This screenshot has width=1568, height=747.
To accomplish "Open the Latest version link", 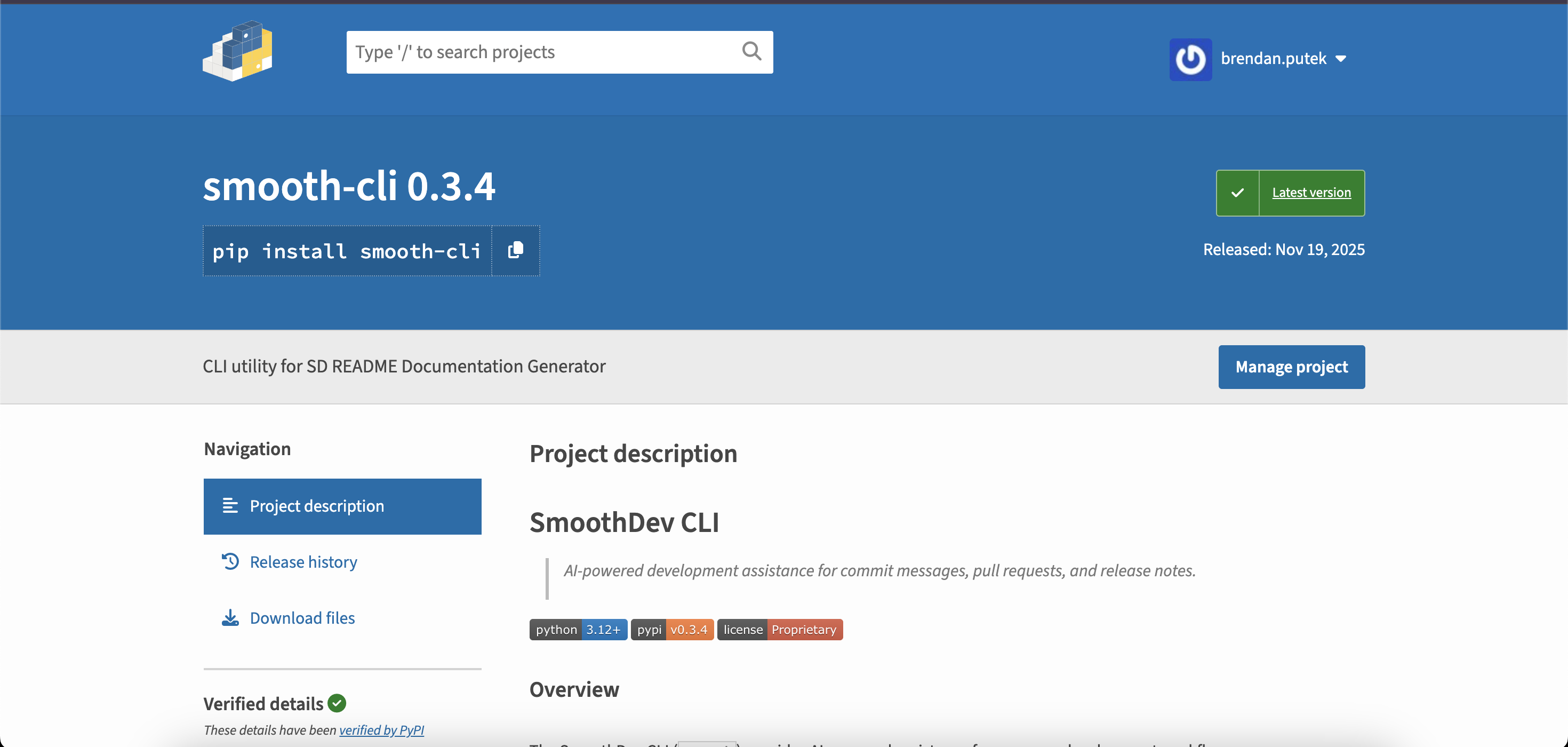I will [1311, 193].
